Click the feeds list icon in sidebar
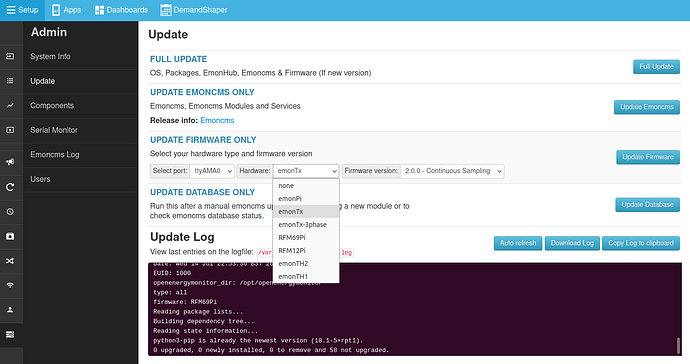690x364 pixels. click(10, 81)
